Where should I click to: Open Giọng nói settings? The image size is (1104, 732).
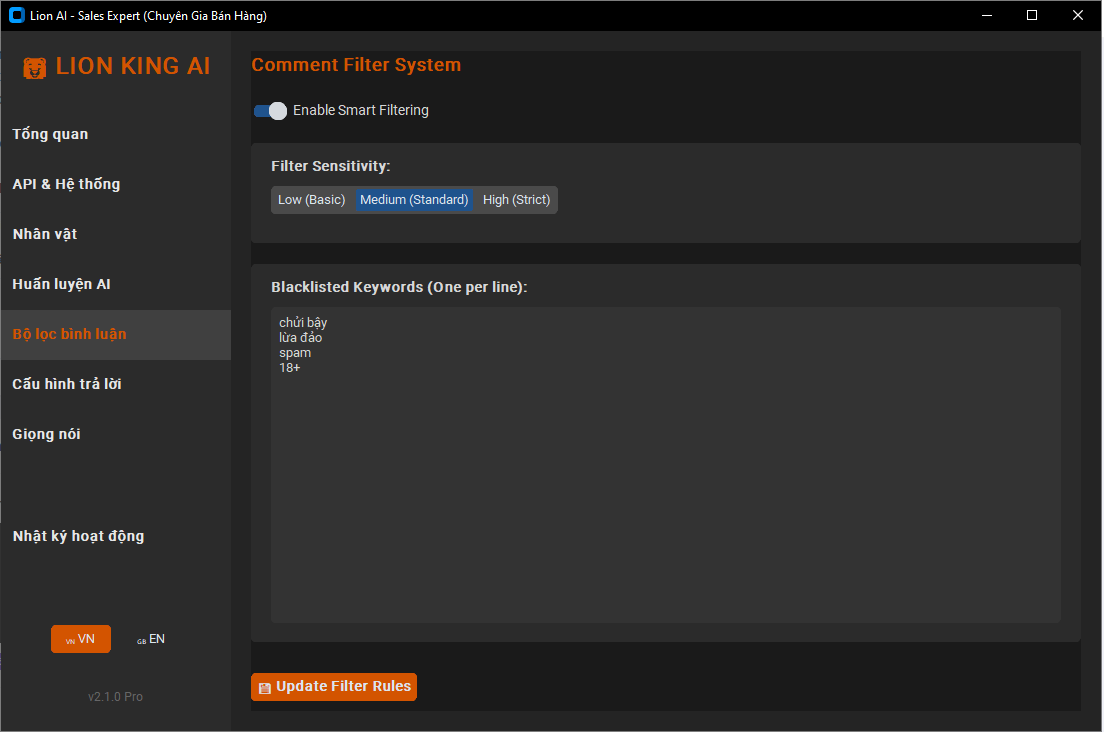coord(47,434)
